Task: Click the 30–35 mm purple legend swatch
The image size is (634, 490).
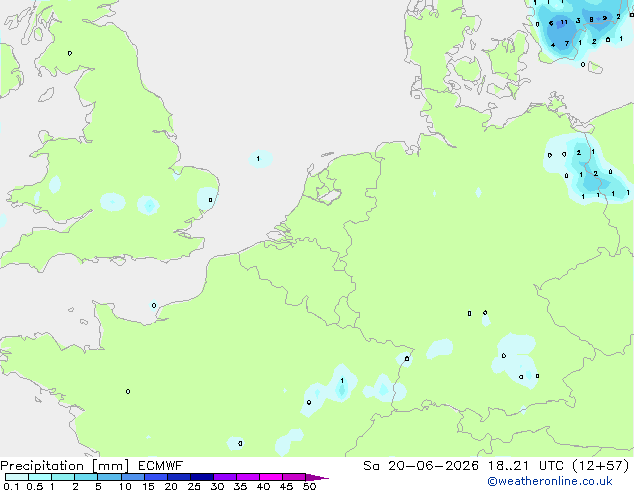Action: 225,477
